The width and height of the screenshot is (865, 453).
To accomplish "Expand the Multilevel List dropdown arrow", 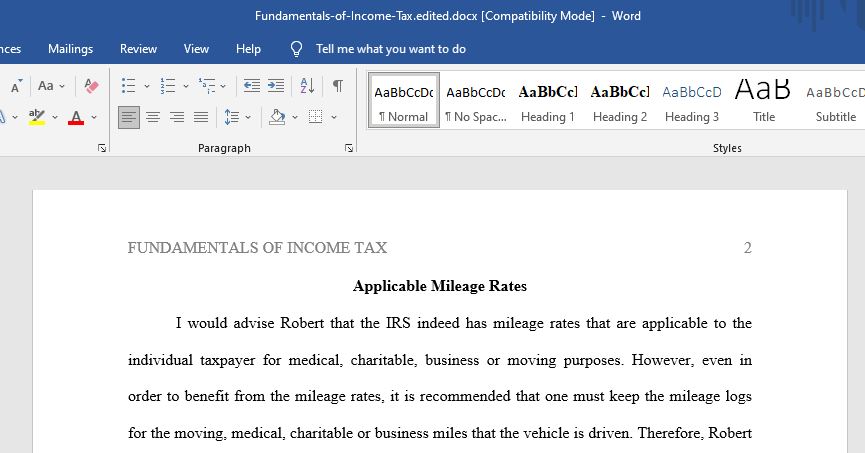I will coord(223,86).
